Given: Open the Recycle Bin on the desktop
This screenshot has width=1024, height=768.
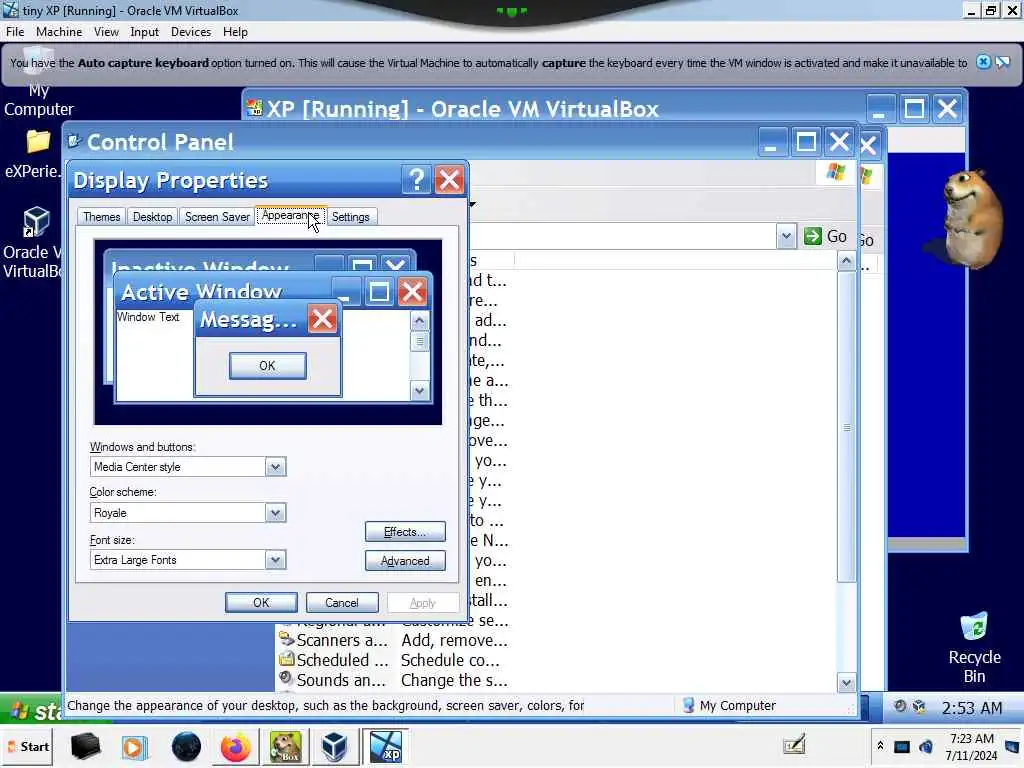Looking at the screenshot, I should (974, 648).
